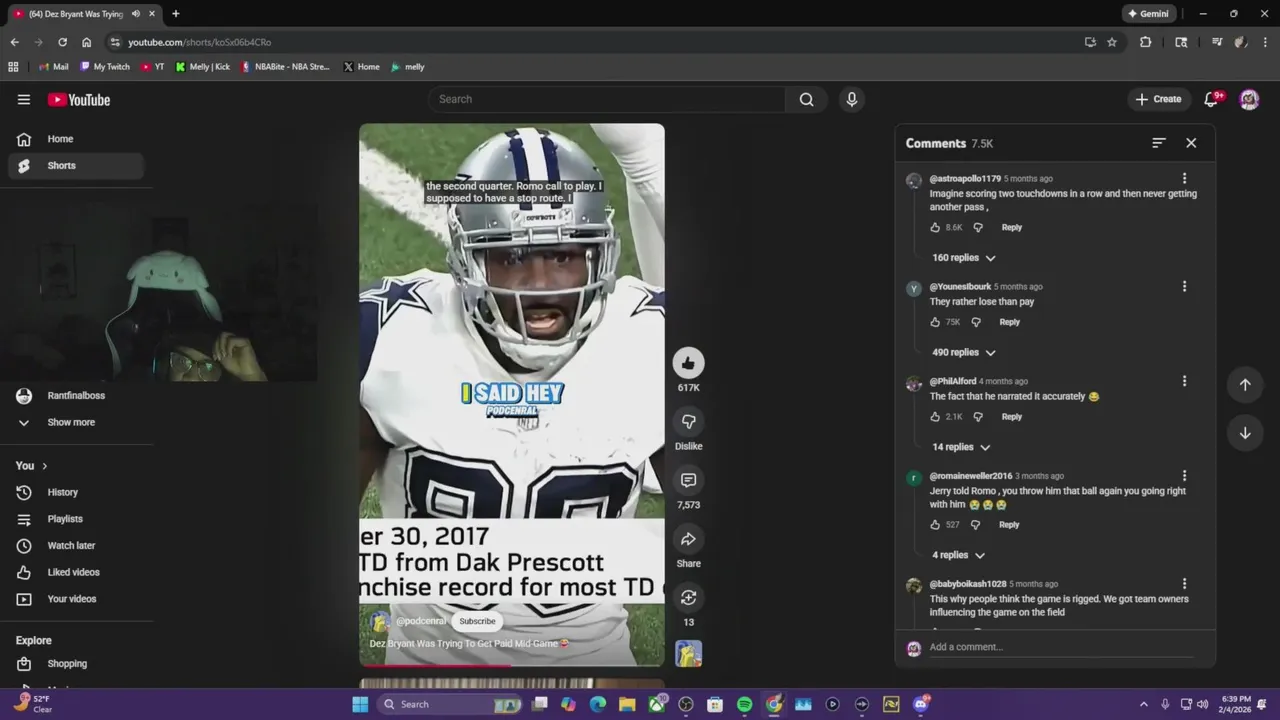Screen dimensions: 1280x720
Task: Go to previous Short with up arrow
Action: click(1245, 385)
